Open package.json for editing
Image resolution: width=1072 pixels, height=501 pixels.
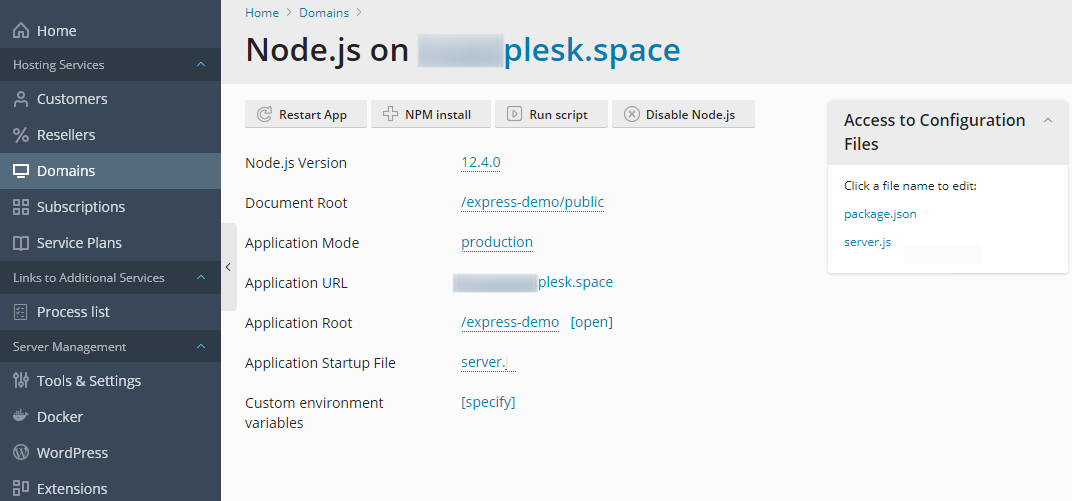tap(880, 214)
